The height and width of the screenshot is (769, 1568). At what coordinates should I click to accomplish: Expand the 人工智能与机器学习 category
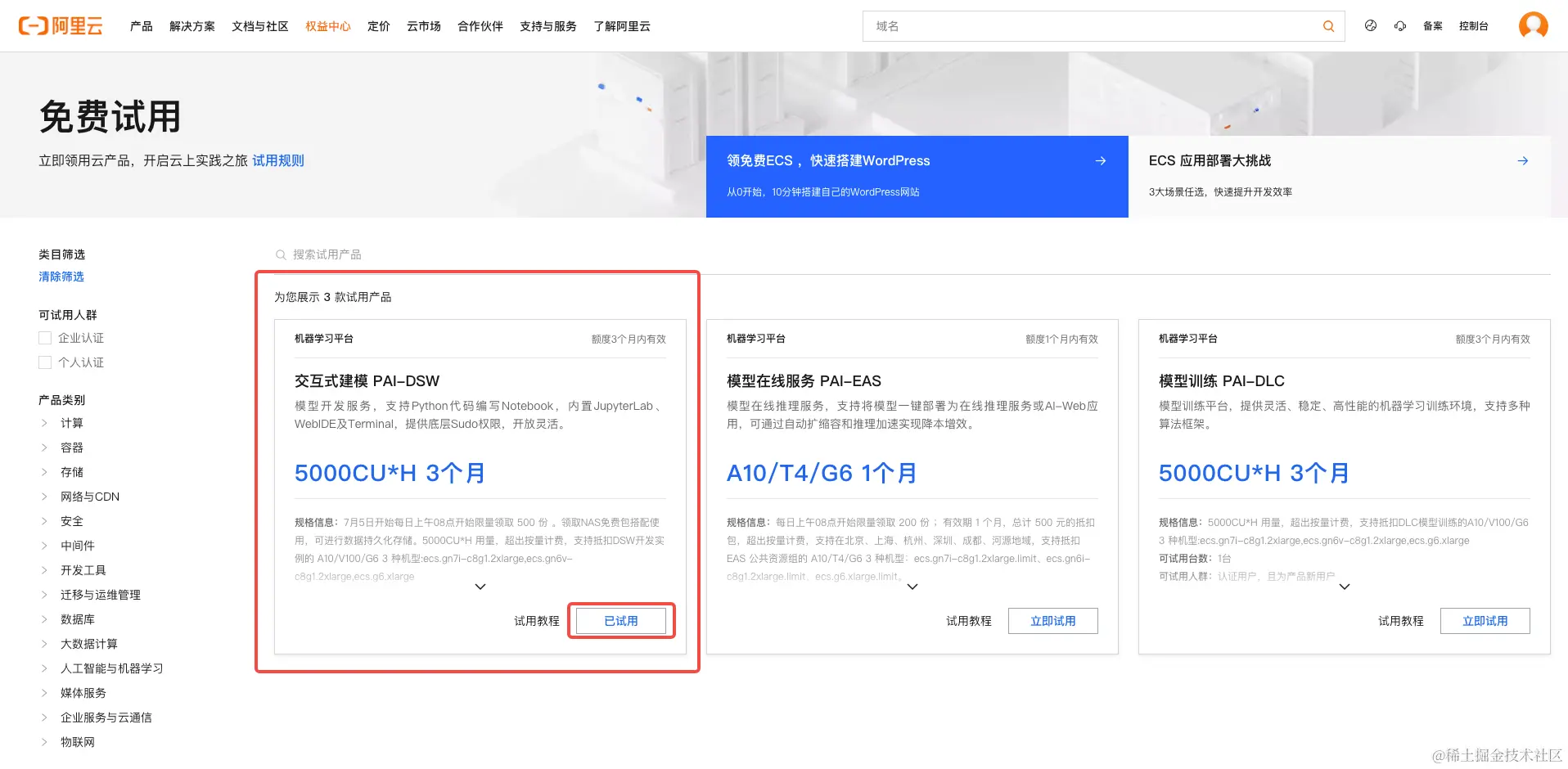coord(44,668)
